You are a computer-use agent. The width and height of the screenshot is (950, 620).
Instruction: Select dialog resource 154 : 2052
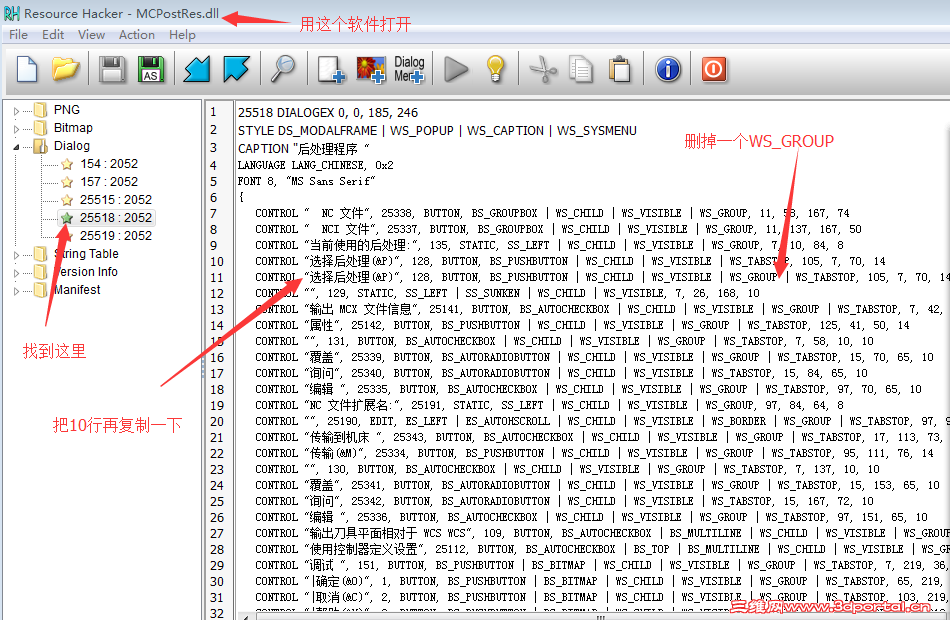(109, 164)
